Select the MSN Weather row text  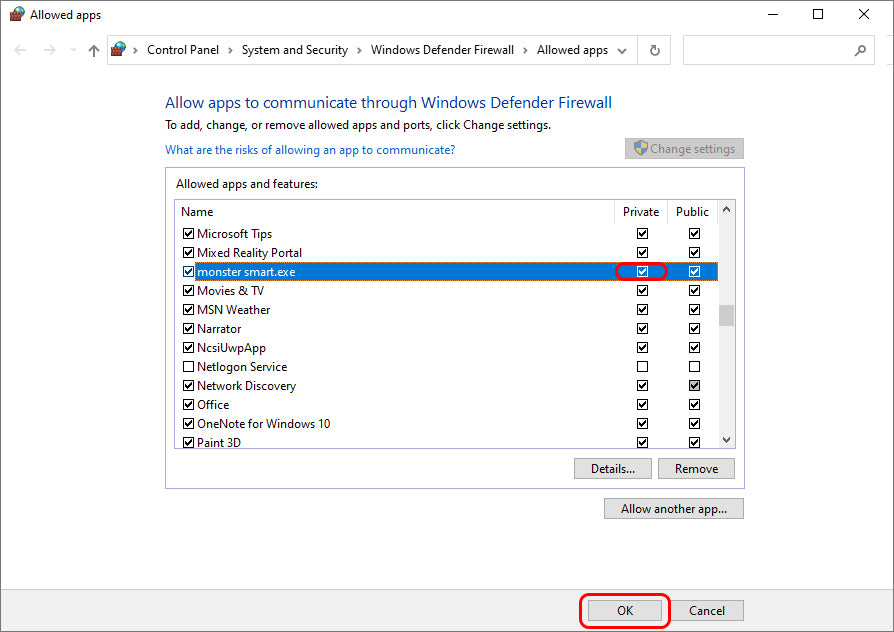(233, 310)
